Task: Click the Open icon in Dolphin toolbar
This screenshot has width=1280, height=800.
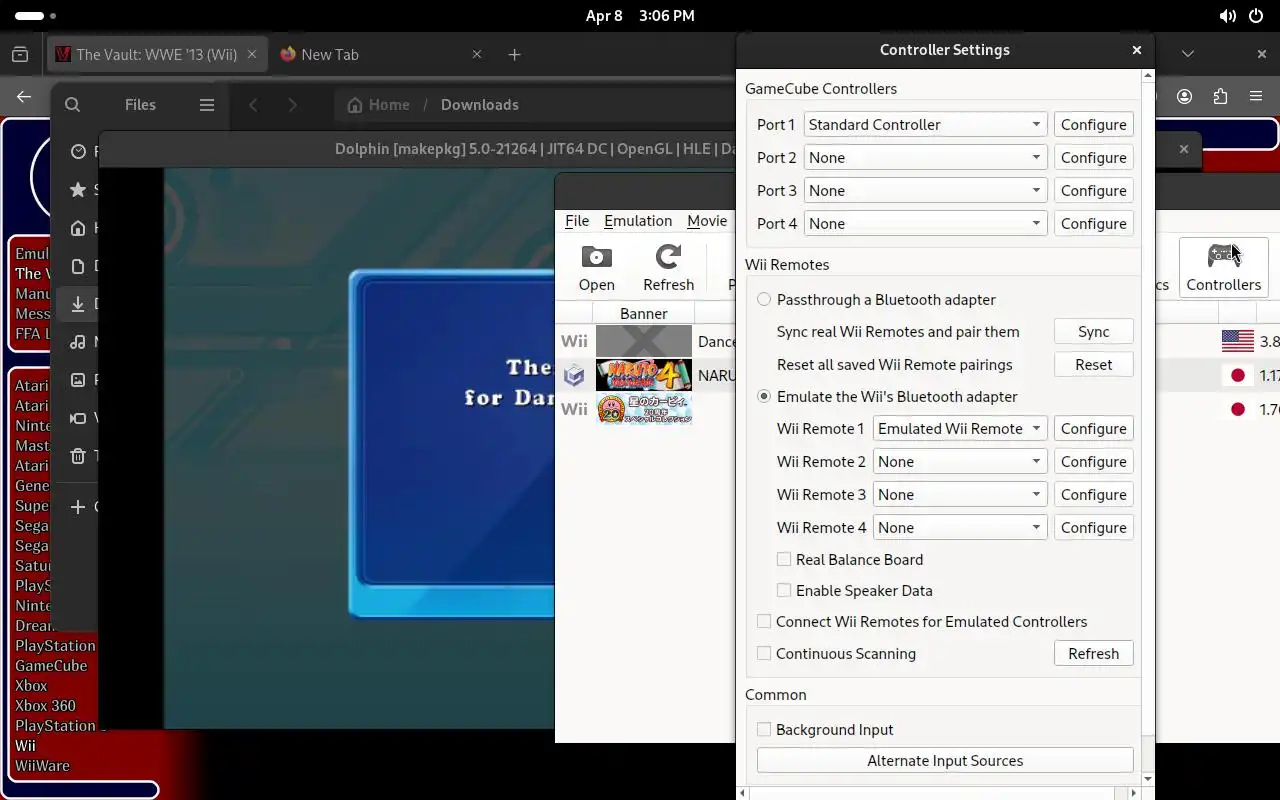Action: [597, 257]
